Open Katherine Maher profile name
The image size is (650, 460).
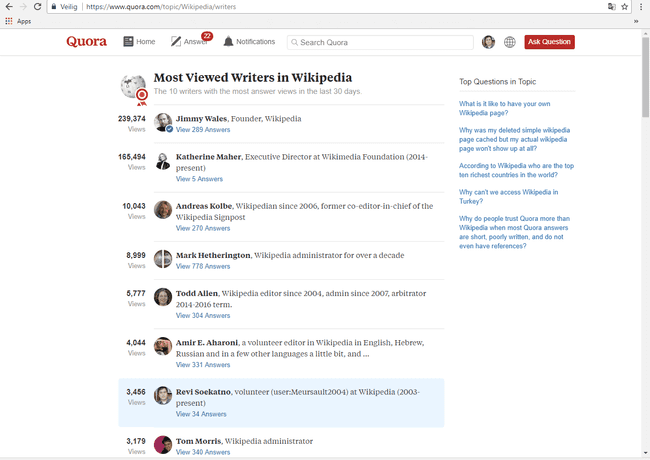(x=208, y=157)
